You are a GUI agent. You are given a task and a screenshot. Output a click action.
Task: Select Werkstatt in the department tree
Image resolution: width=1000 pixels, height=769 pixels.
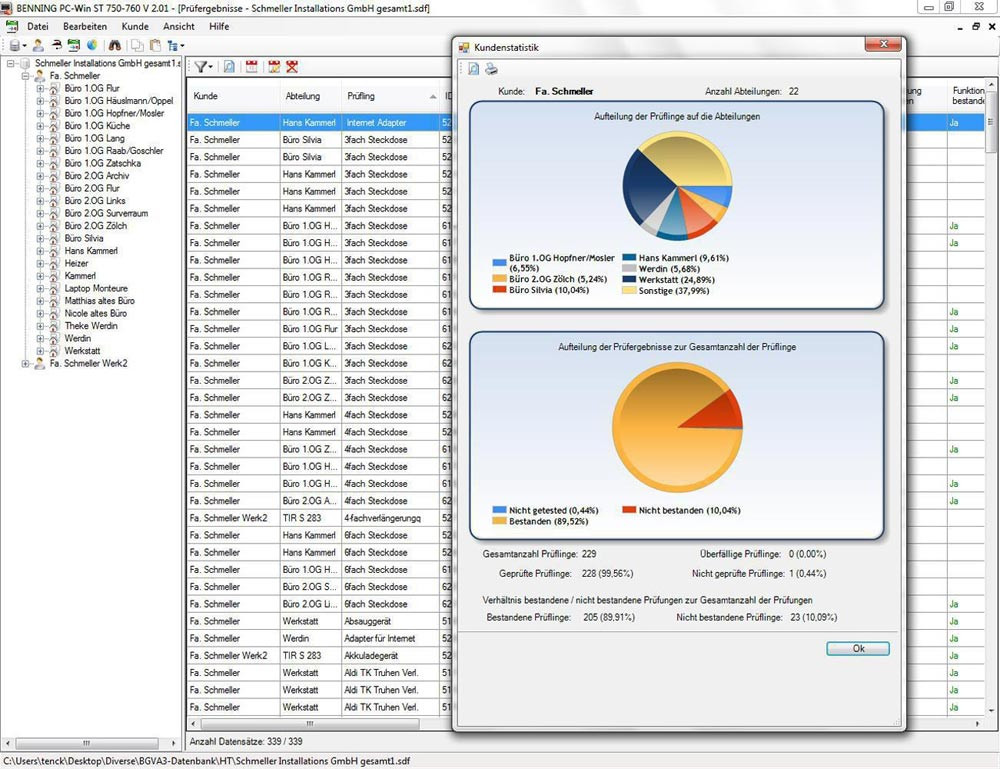(x=83, y=351)
